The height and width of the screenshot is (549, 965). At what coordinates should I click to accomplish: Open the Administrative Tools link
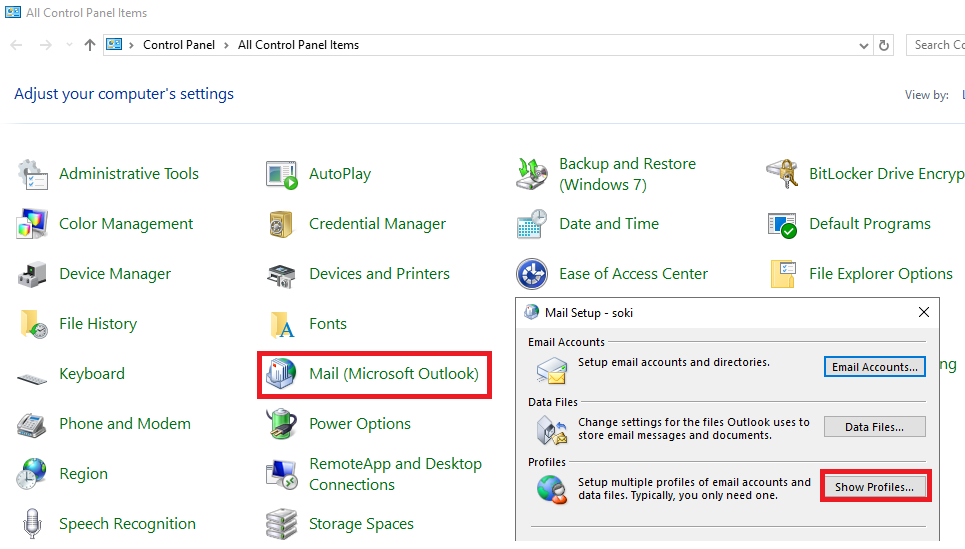pos(129,174)
